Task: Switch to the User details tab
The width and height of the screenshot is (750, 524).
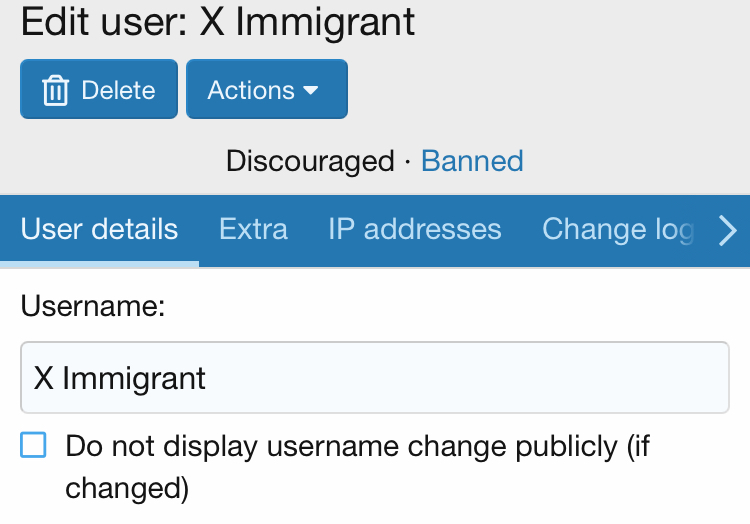Action: pos(99,229)
